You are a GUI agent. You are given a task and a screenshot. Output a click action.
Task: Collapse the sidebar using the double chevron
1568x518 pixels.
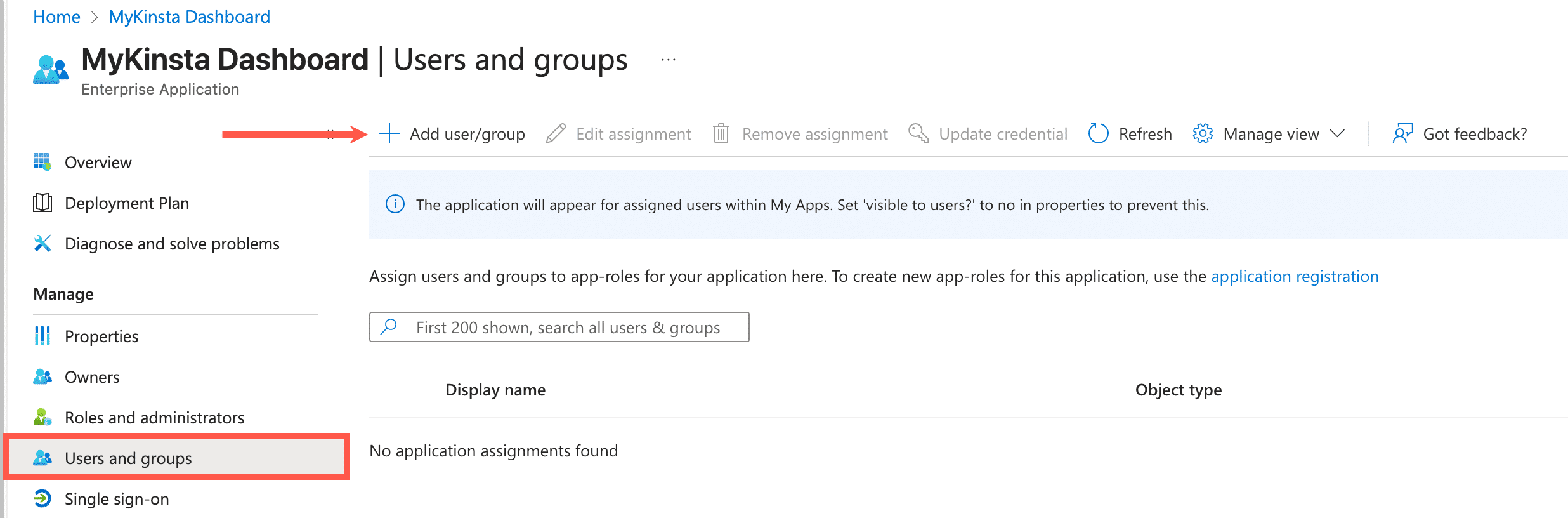pyautogui.click(x=330, y=134)
